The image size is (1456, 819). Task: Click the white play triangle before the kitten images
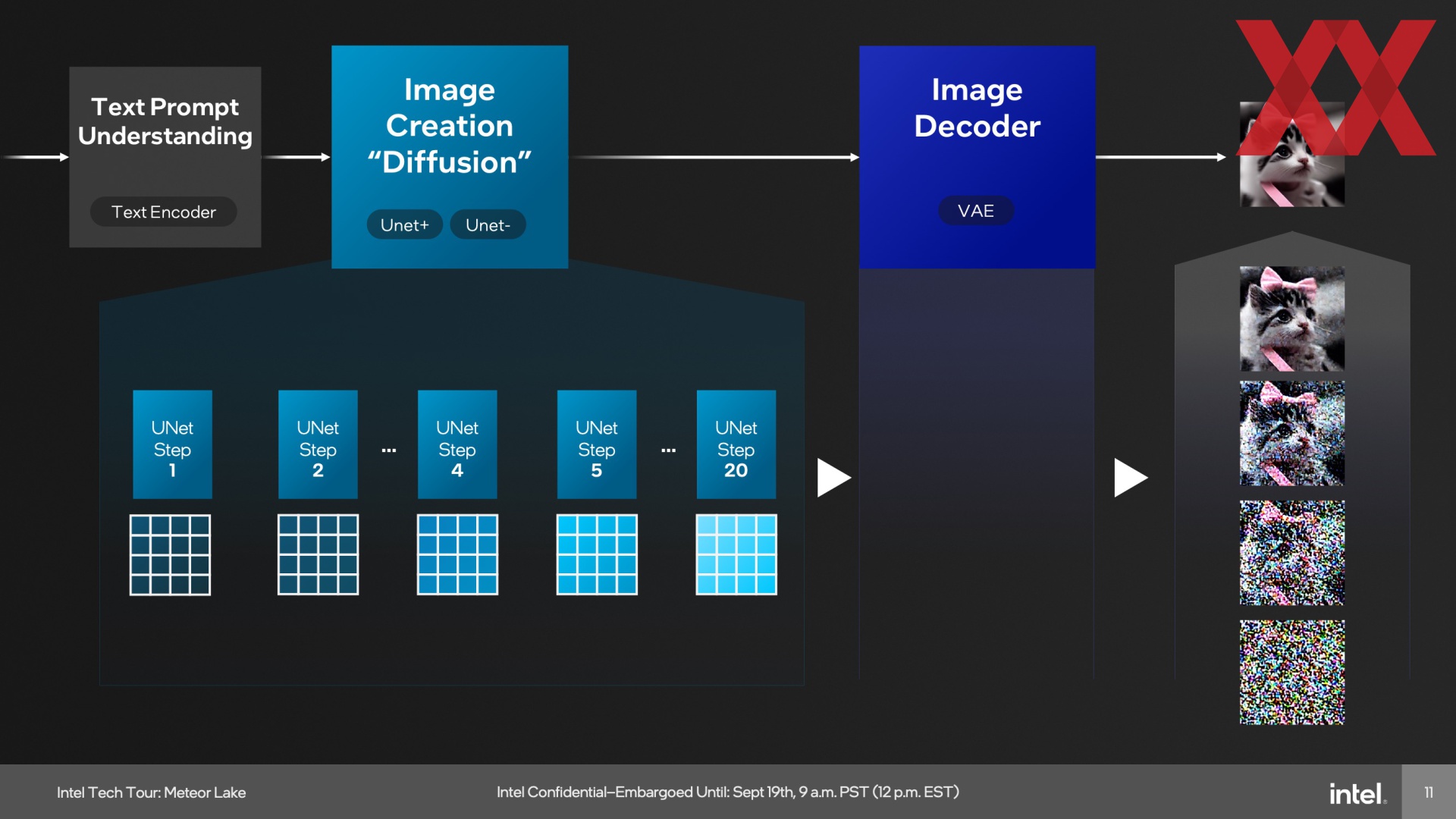1130,478
